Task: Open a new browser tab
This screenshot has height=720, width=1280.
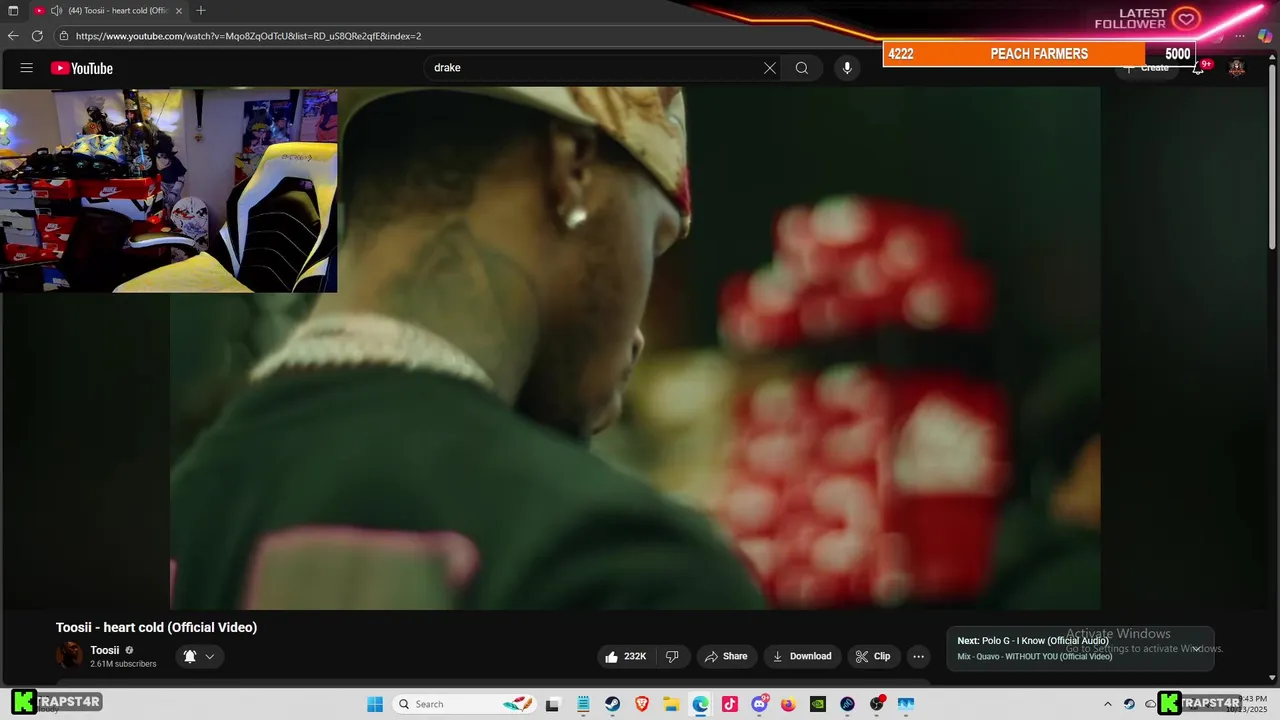Action: [x=201, y=10]
